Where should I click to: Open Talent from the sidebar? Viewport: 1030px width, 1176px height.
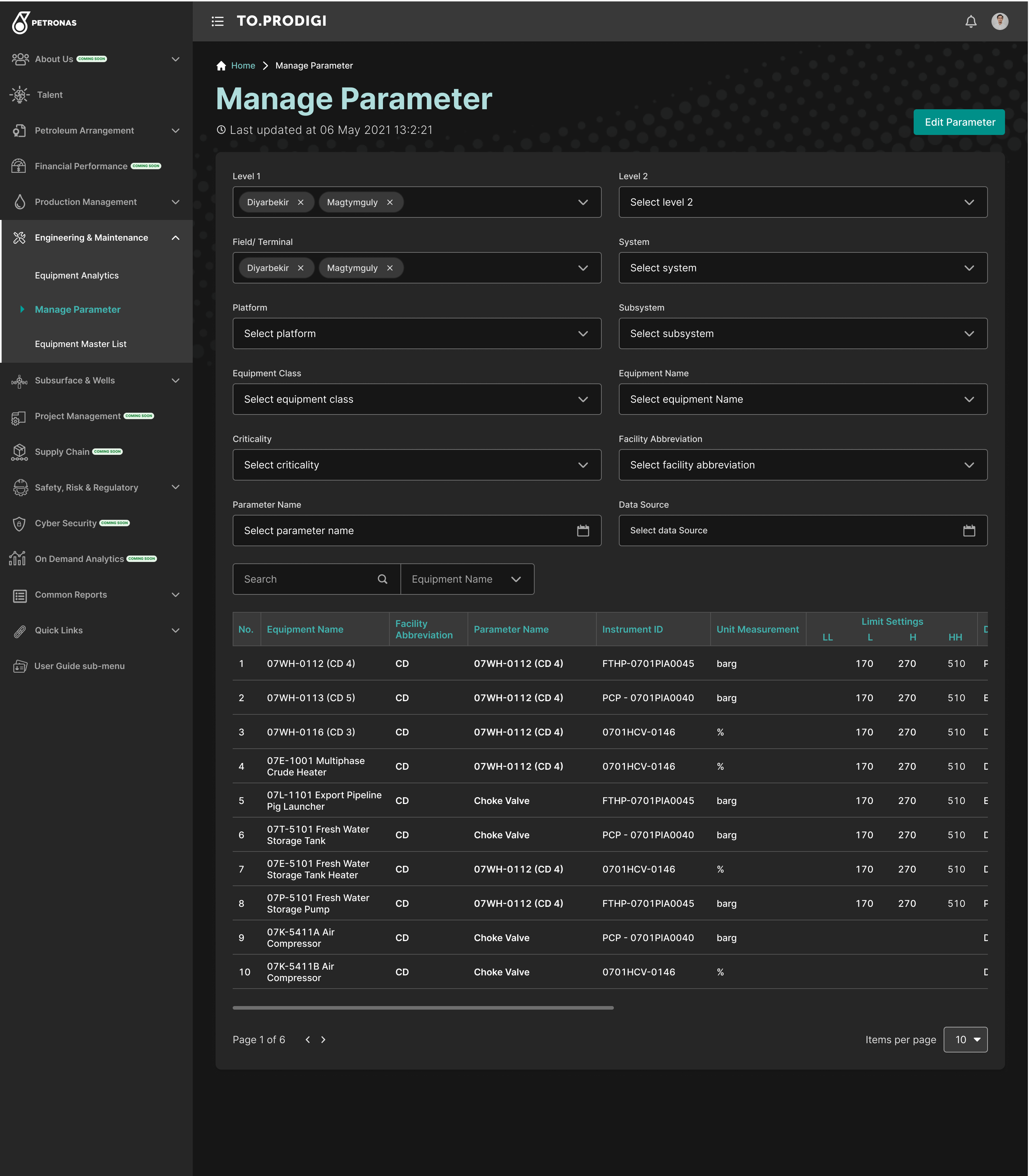tap(50, 95)
